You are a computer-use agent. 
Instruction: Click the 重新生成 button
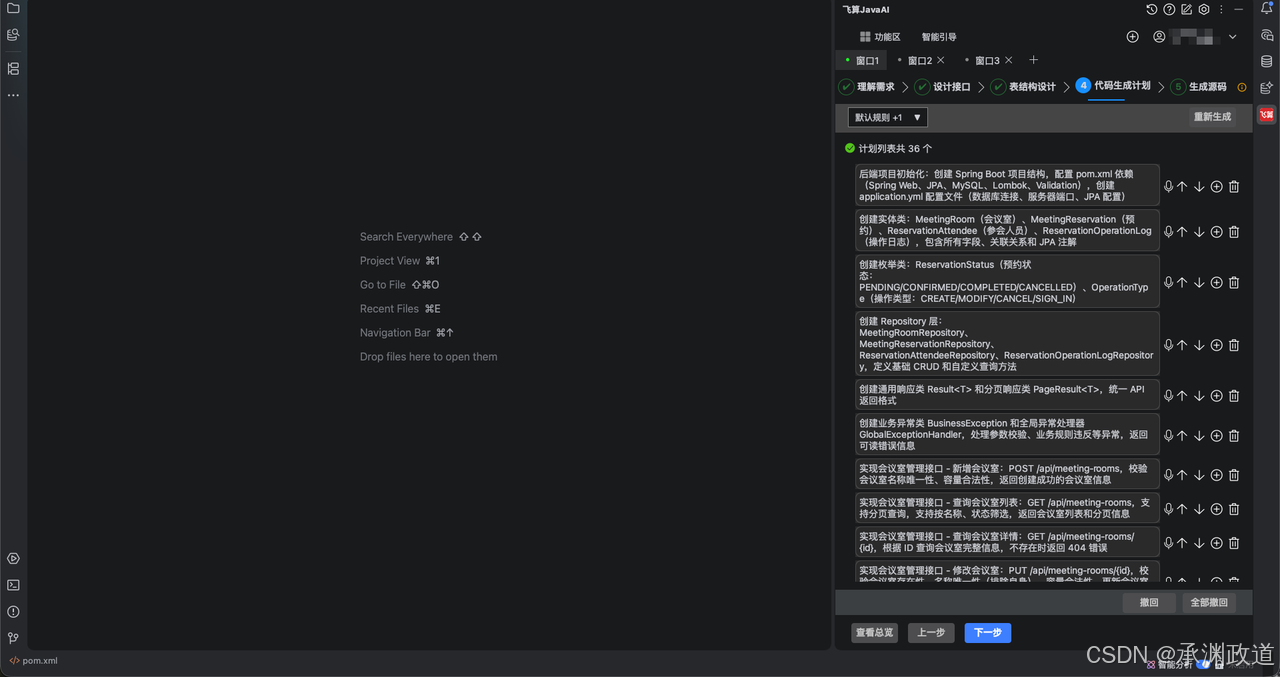(x=1212, y=117)
